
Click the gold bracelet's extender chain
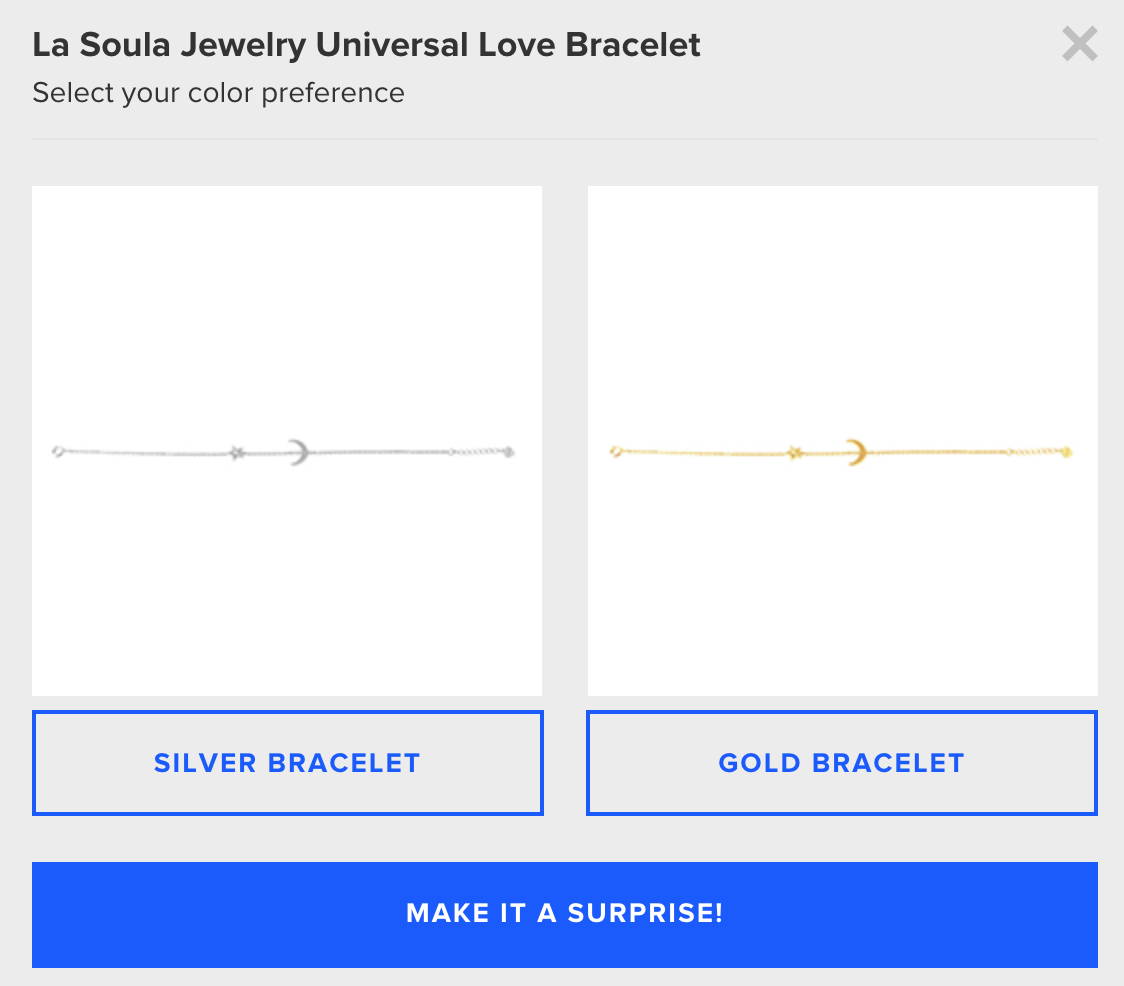[x=1034, y=452]
